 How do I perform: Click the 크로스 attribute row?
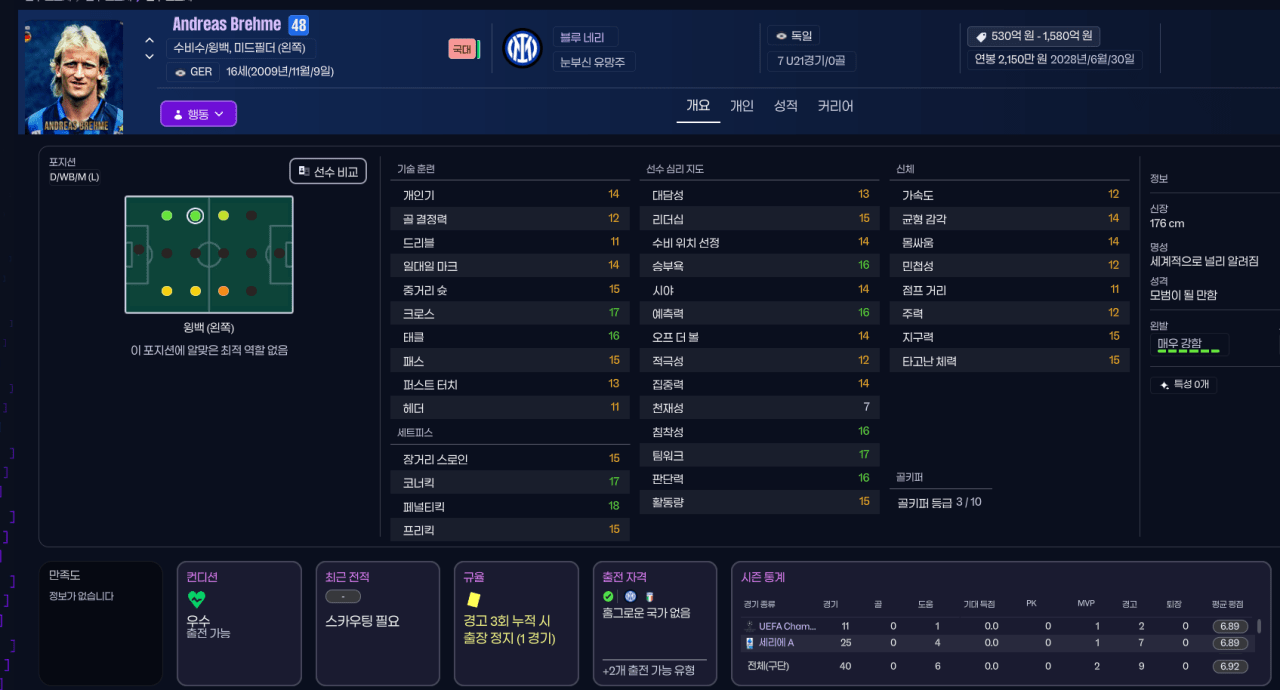(x=510, y=313)
